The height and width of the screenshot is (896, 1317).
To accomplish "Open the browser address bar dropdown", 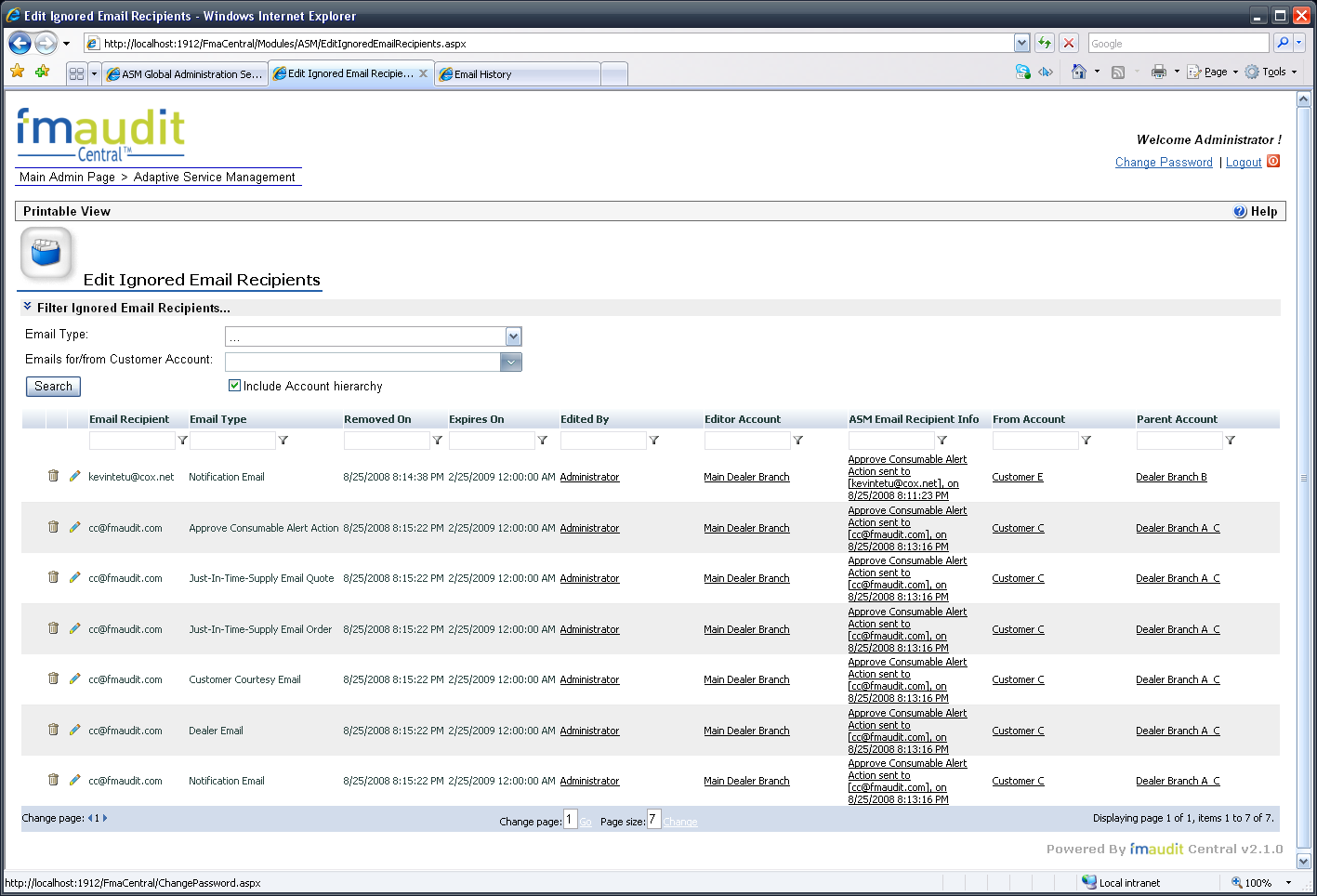I will (1021, 43).
